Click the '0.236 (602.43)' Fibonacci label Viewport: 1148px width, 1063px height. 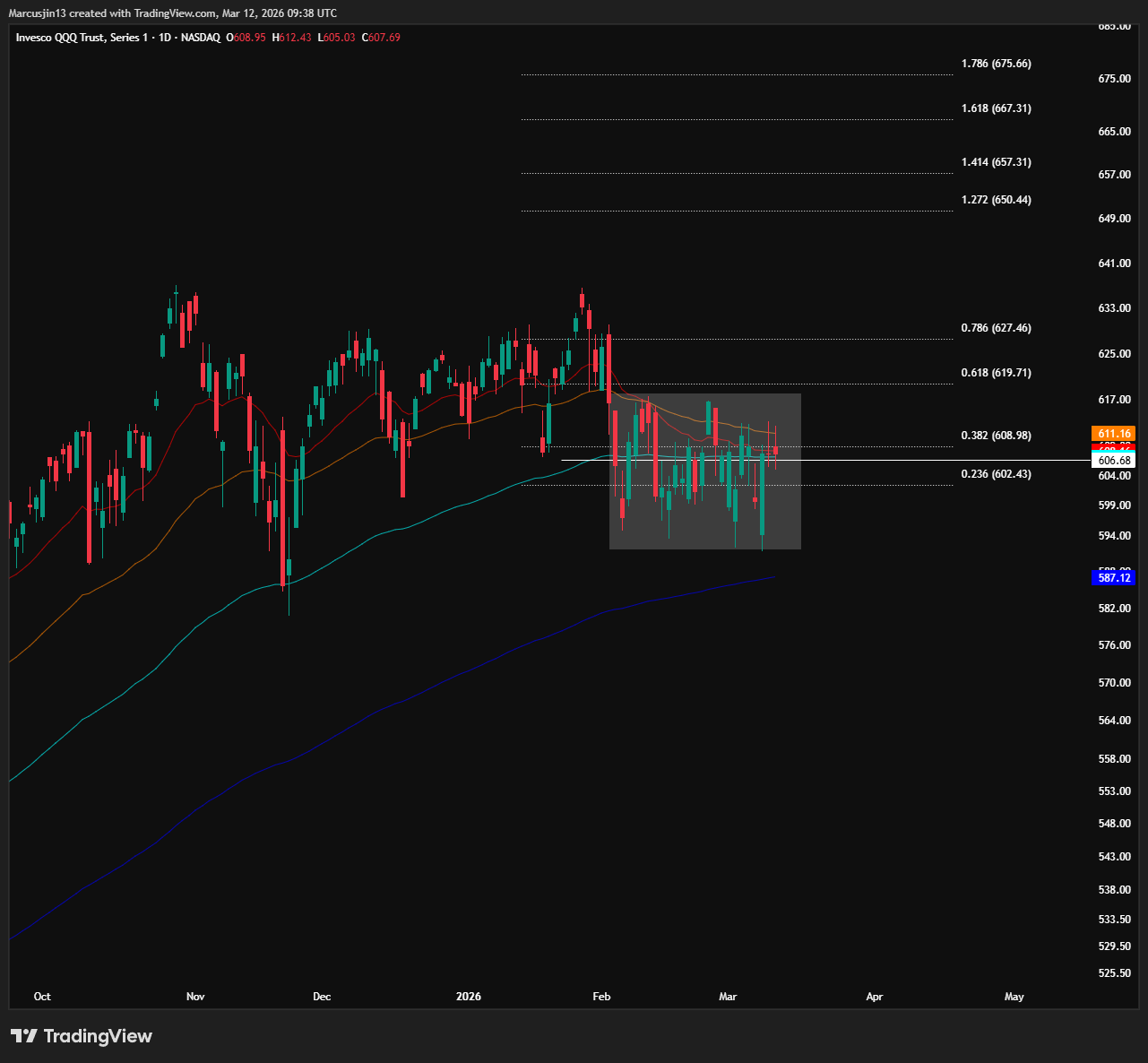pyautogui.click(x=996, y=474)
